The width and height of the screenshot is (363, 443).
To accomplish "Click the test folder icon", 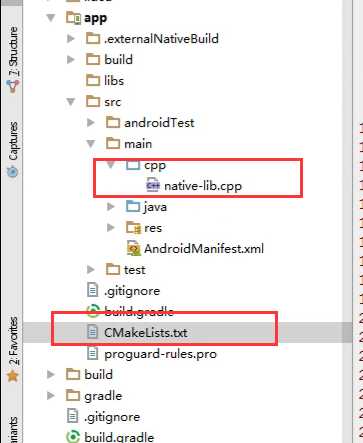I will pos(113,269).
